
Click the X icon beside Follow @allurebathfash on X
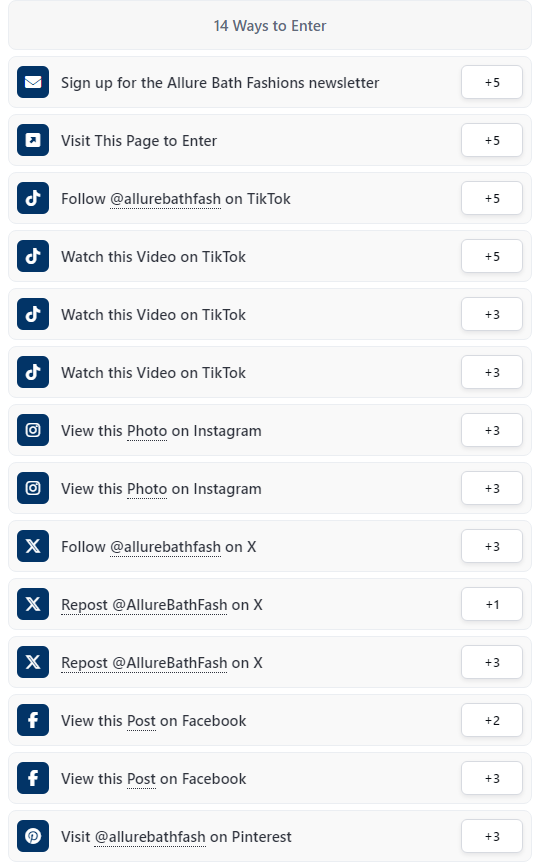pyautogui.click(x=33, y=546)
